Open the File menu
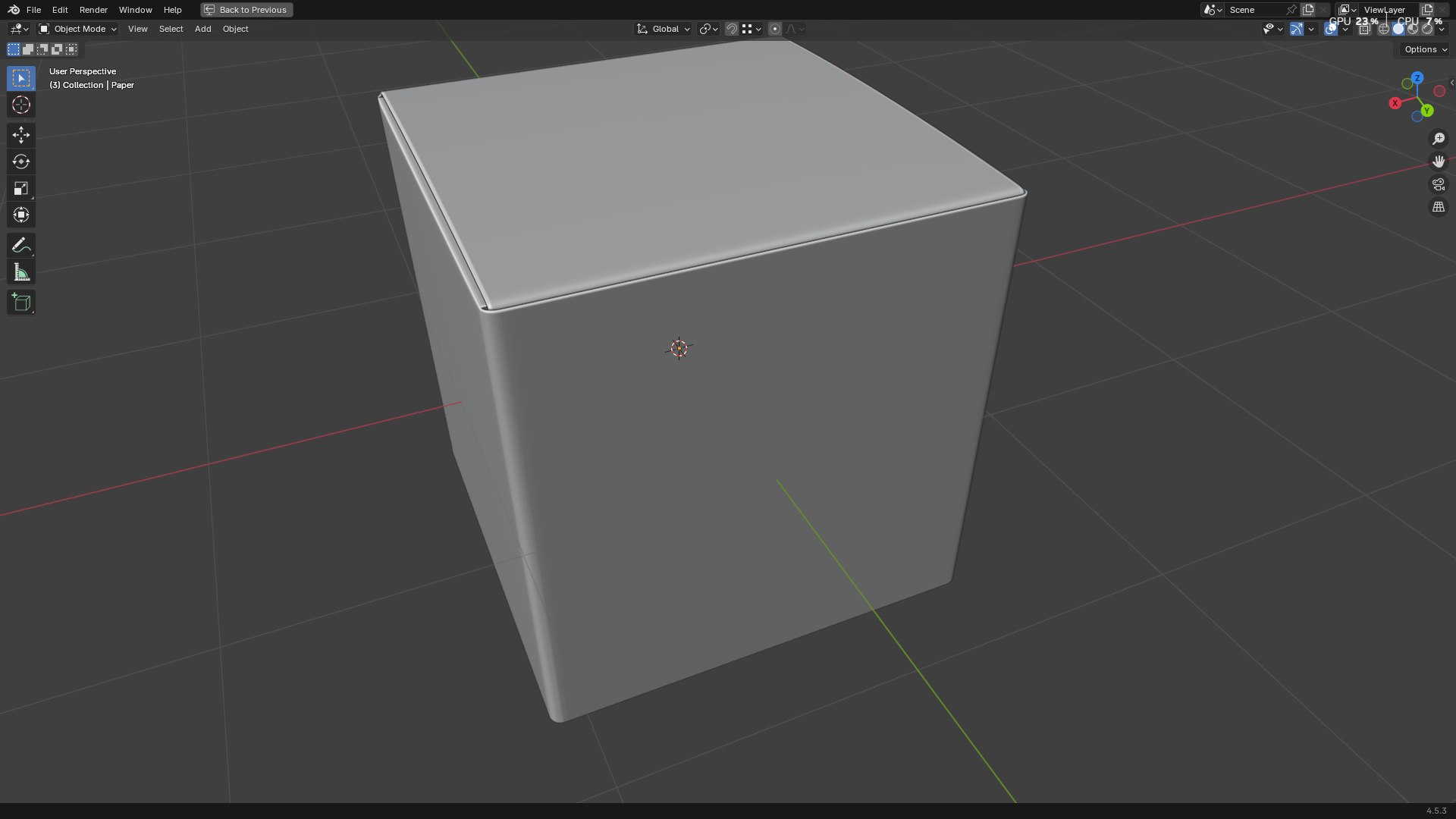1456x819 pixels. 33,10
